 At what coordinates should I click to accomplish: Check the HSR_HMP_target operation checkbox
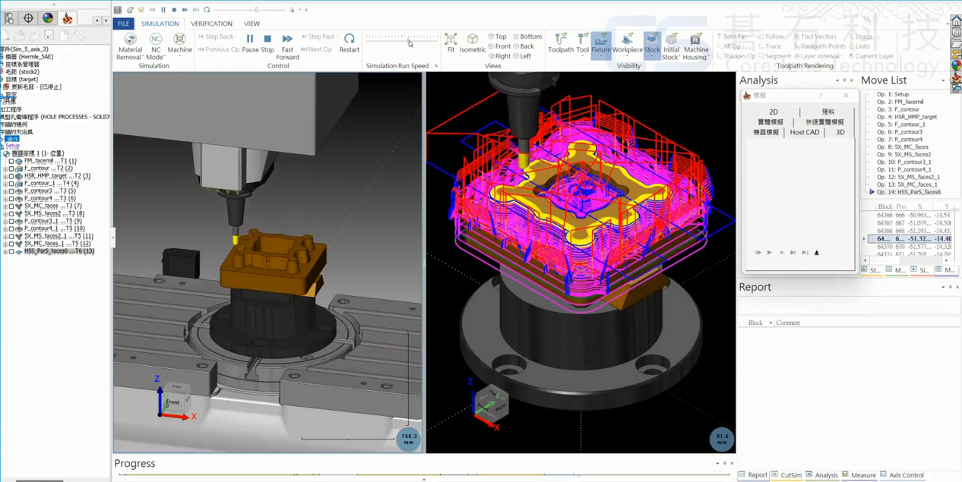12,176
